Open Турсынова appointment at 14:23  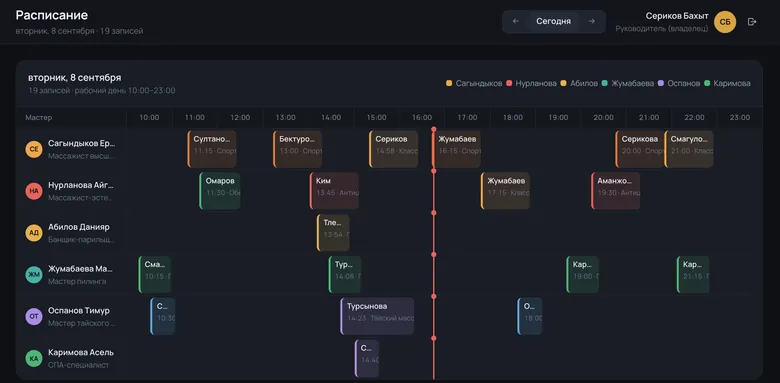click(x=377, y=316)
